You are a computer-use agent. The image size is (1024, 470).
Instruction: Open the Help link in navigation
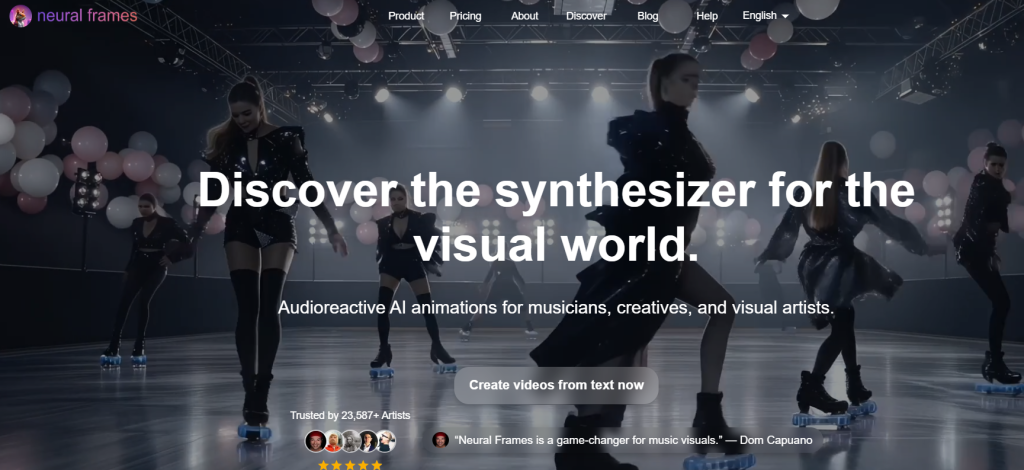(707, 16)
